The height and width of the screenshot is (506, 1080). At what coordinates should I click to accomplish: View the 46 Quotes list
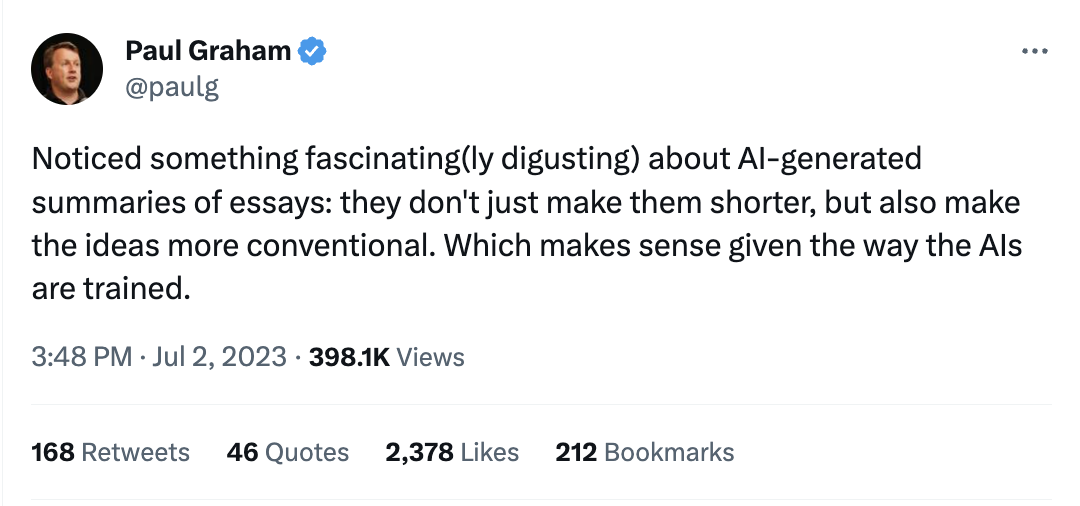click(x=287, y=452)
